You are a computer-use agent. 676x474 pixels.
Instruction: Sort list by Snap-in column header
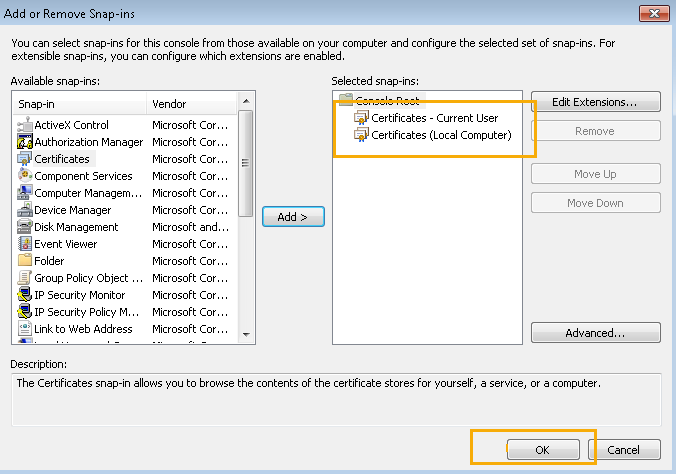80,104
